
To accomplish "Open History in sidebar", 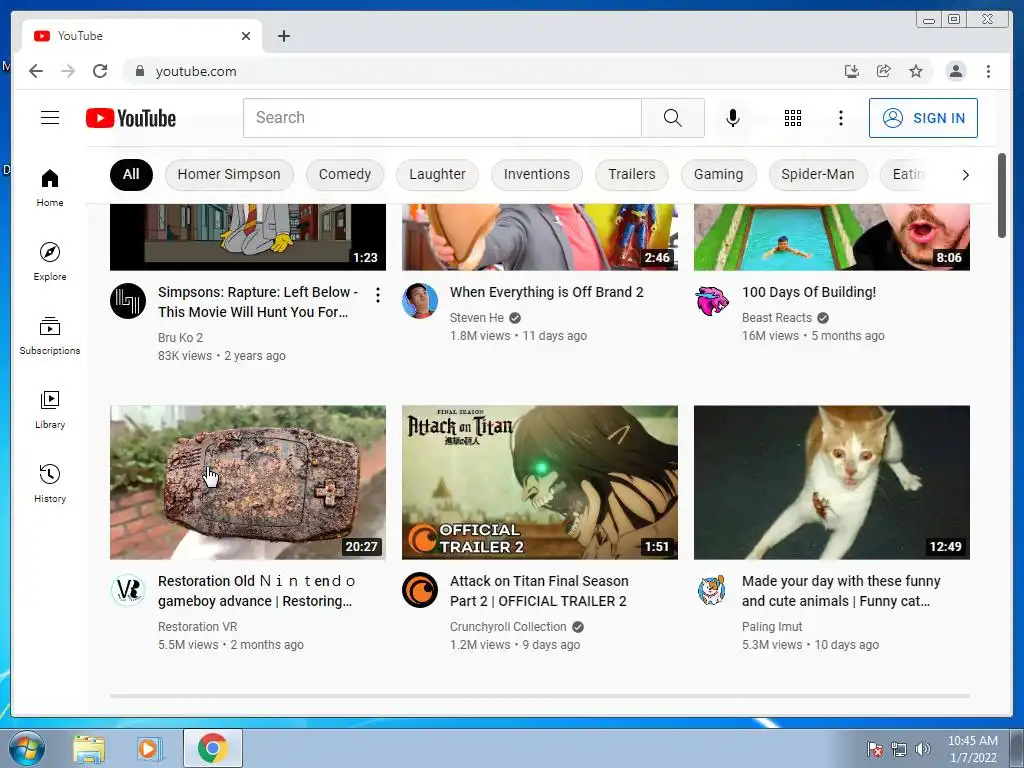I will point(50,483).
